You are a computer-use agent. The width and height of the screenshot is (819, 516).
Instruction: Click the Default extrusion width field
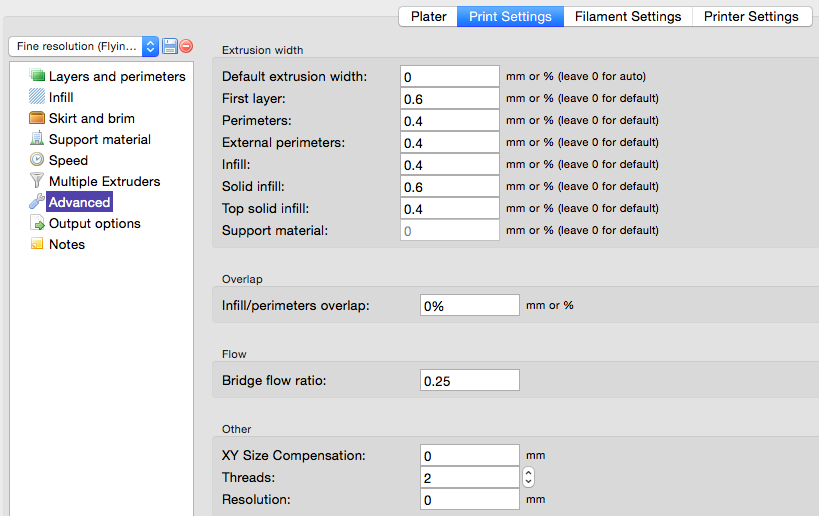tap(449, 77)
